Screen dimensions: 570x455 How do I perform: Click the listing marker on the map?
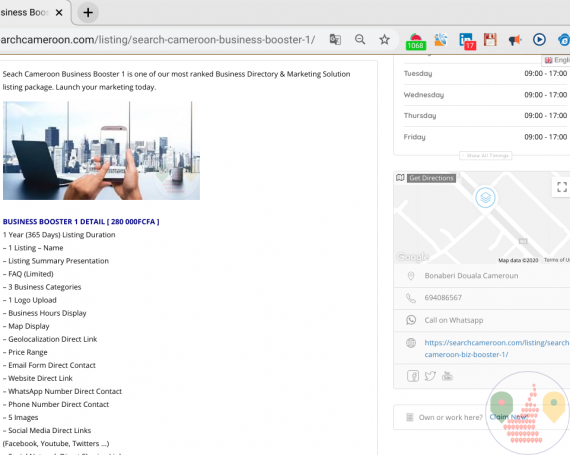(485, 198)
